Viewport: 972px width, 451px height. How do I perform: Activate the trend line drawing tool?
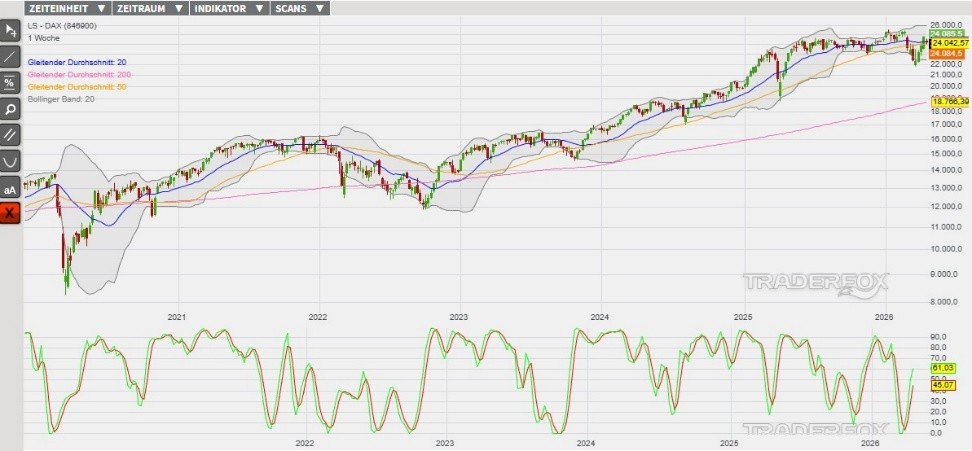pyautogui.click(x=10, y=56)
